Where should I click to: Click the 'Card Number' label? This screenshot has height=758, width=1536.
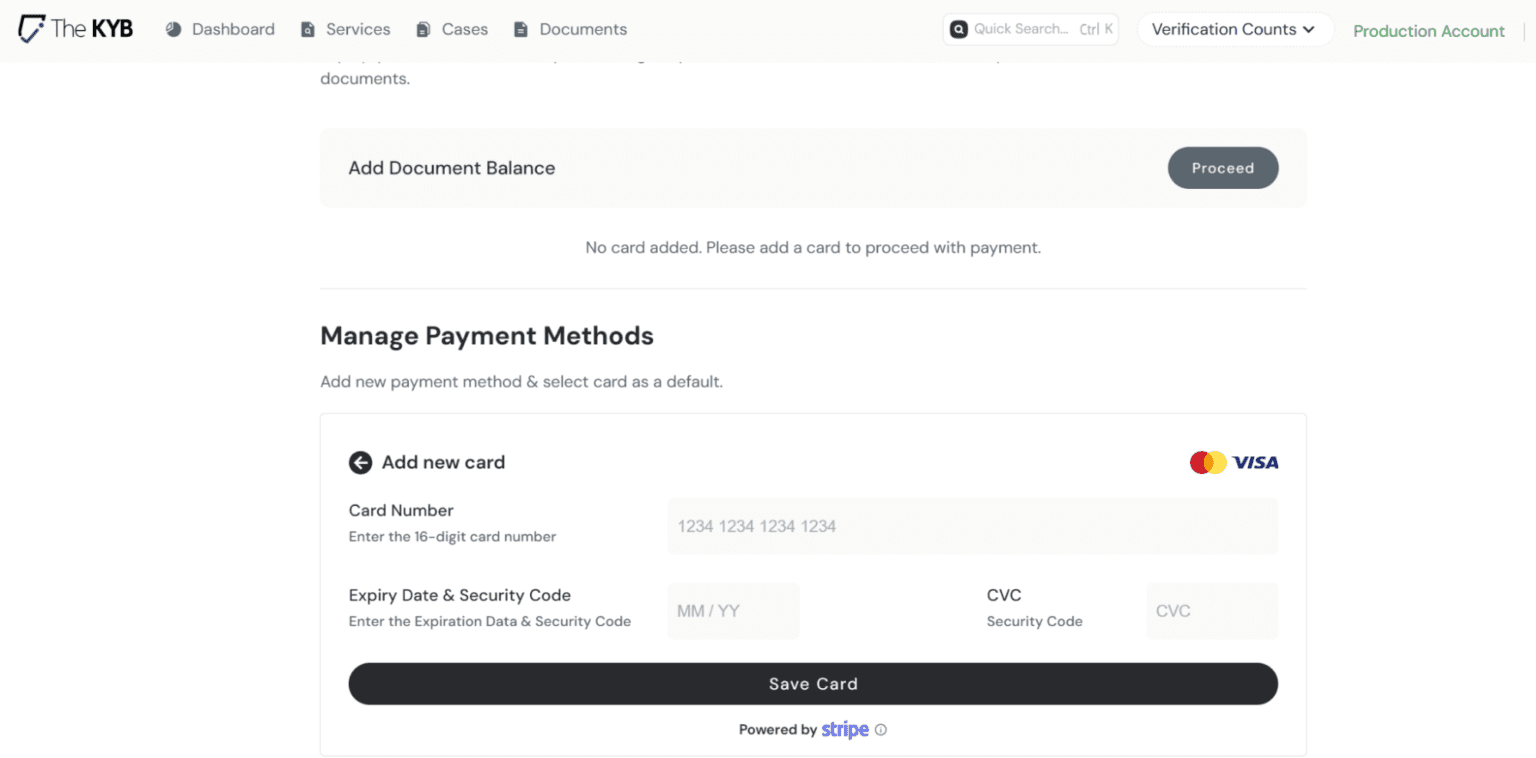pyautogui.click(x=401, y=510)
